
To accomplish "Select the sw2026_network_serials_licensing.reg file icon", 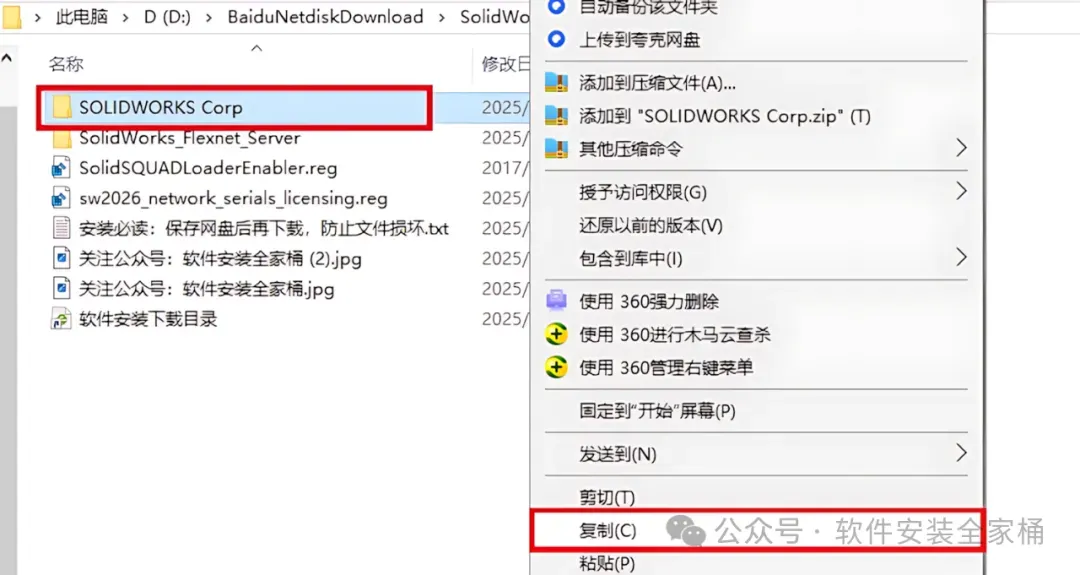I will click(x=61, y=198).
